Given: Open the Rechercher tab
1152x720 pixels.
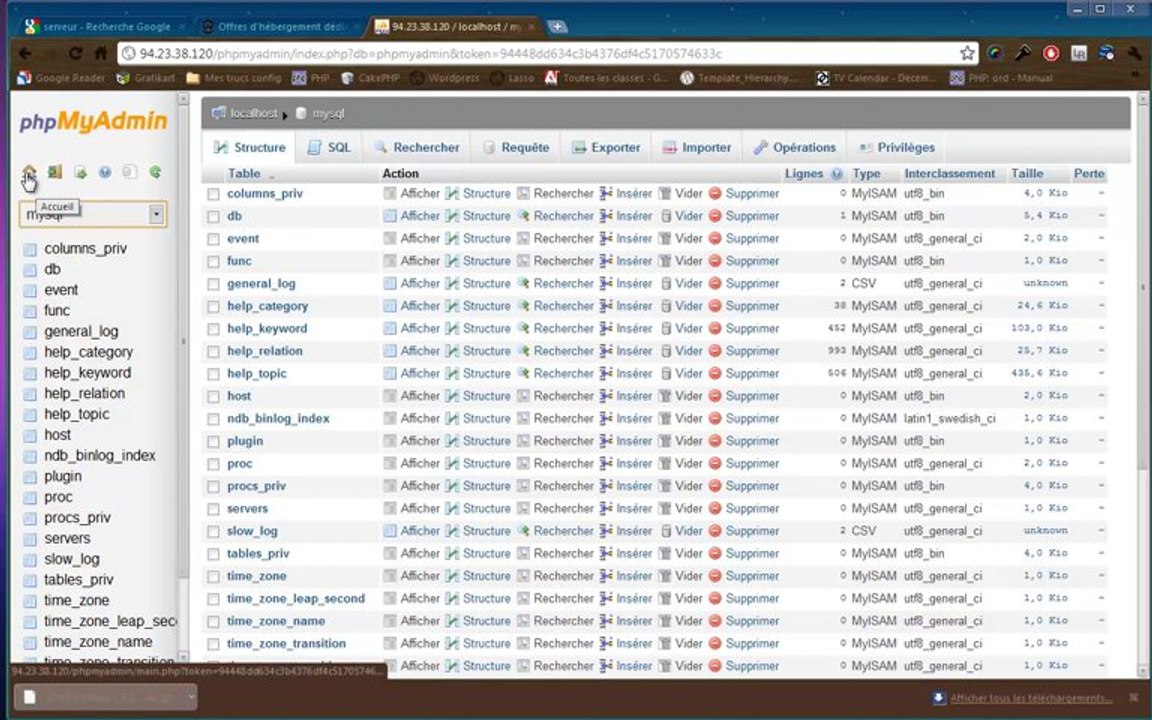Looking at the screenshot, I should [x=417, y=148].
